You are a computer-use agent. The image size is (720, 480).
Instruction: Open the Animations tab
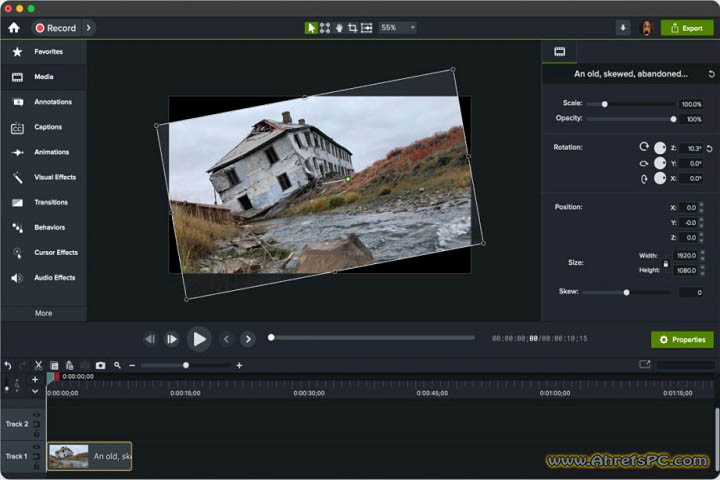(x=43, y=152)
